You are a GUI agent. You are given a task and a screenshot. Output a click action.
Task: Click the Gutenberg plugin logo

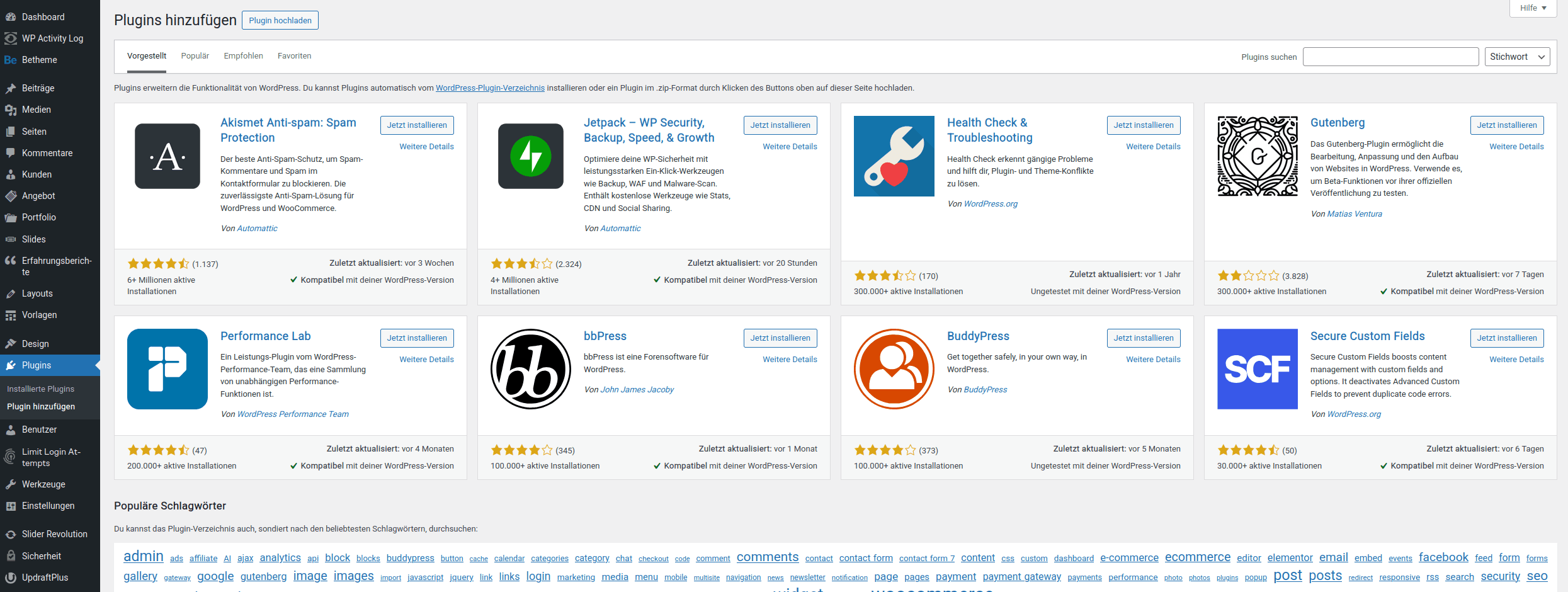click(1257, 156)
